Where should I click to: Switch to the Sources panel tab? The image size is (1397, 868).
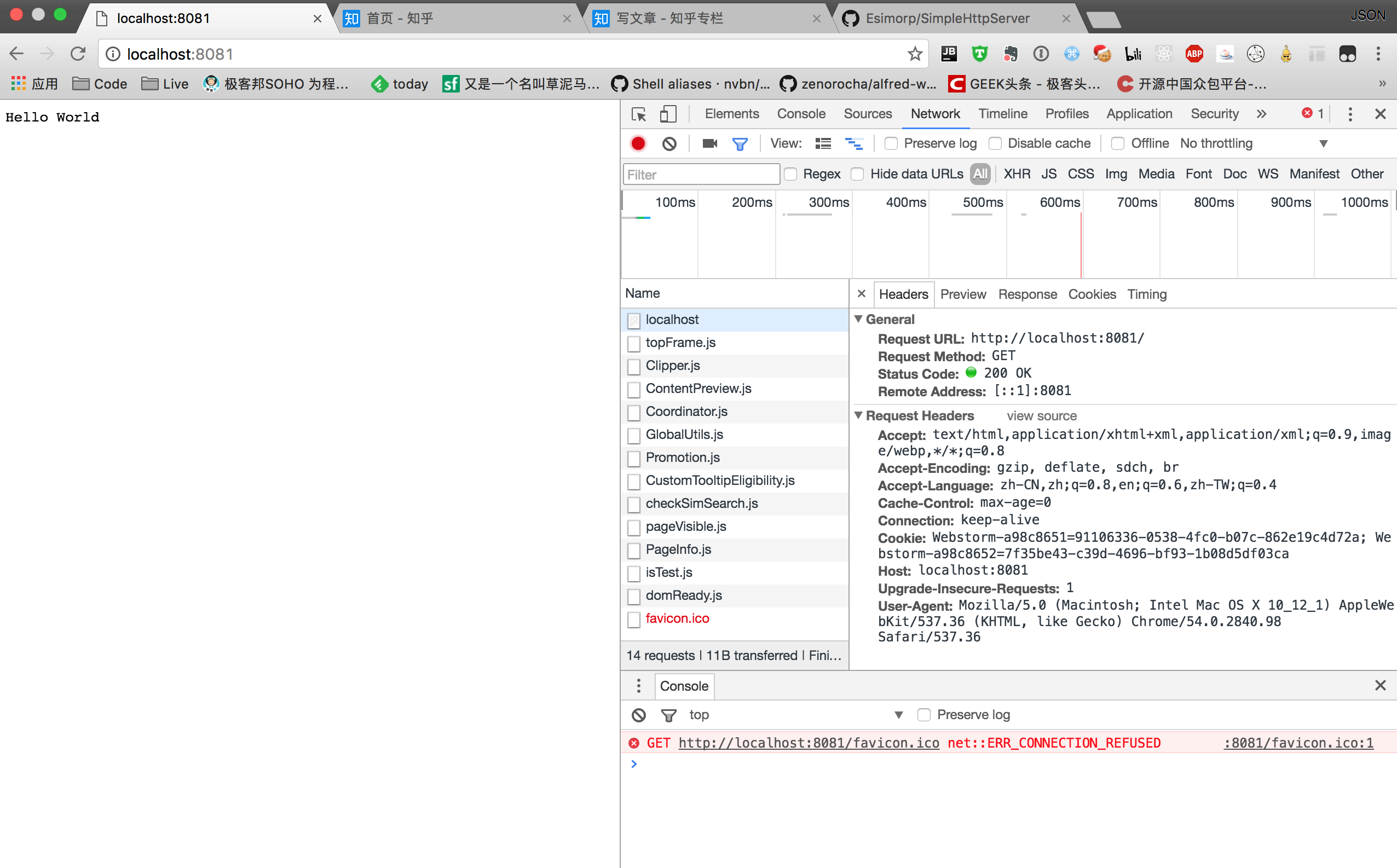[867, 114]
